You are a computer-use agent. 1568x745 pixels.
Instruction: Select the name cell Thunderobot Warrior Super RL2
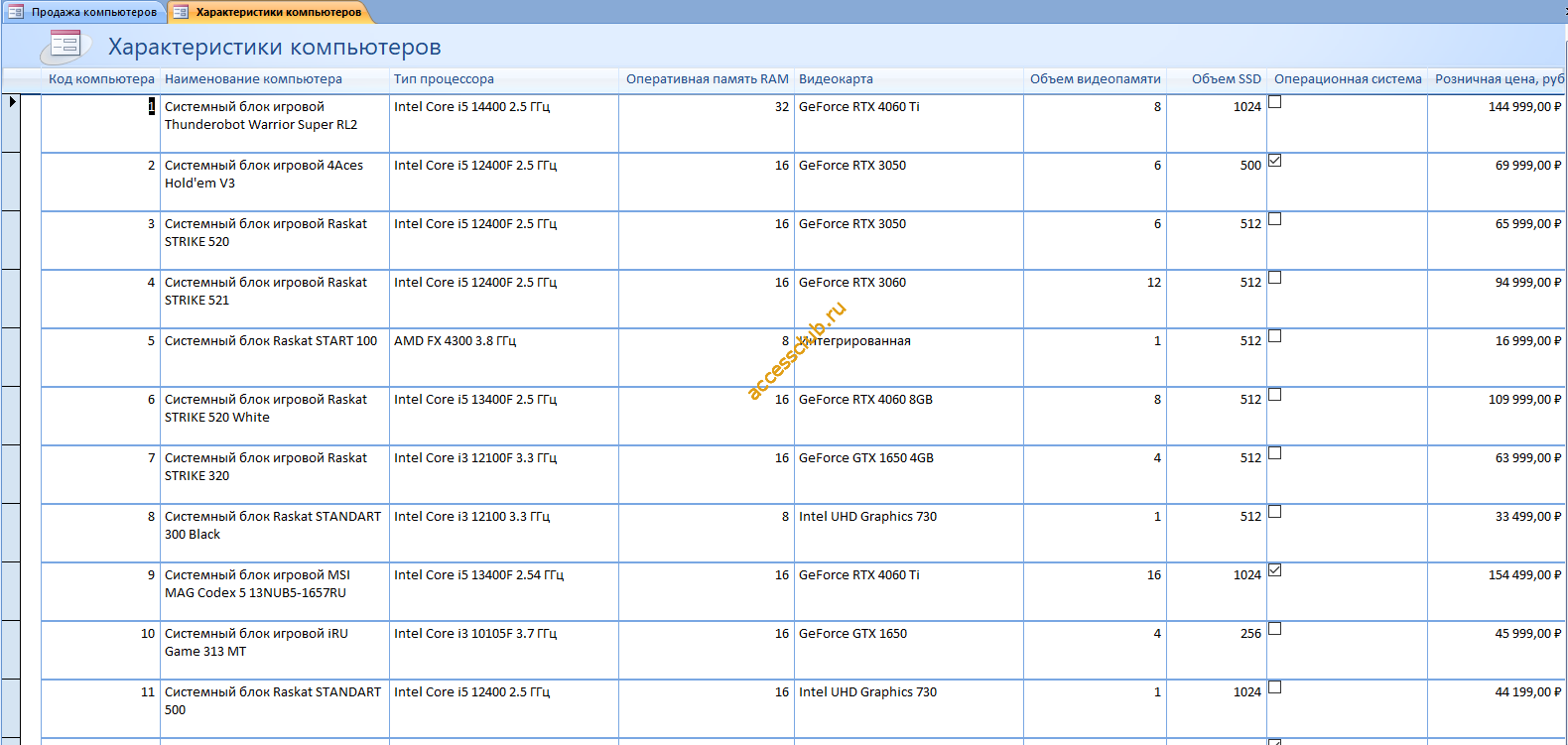click(x=275, y=123)
